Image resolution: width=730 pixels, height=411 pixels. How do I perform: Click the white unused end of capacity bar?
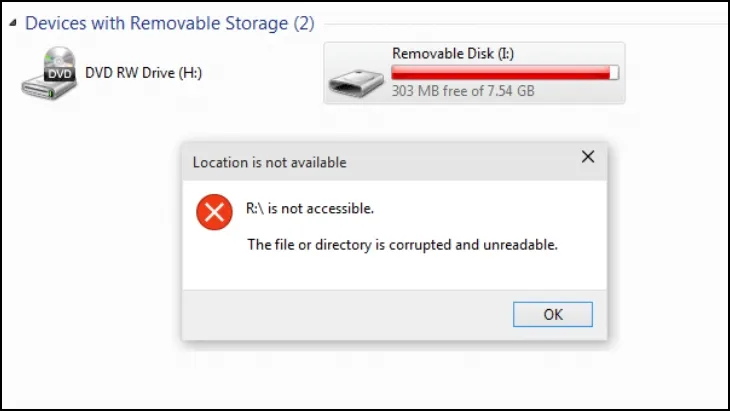tap(614, 73)
